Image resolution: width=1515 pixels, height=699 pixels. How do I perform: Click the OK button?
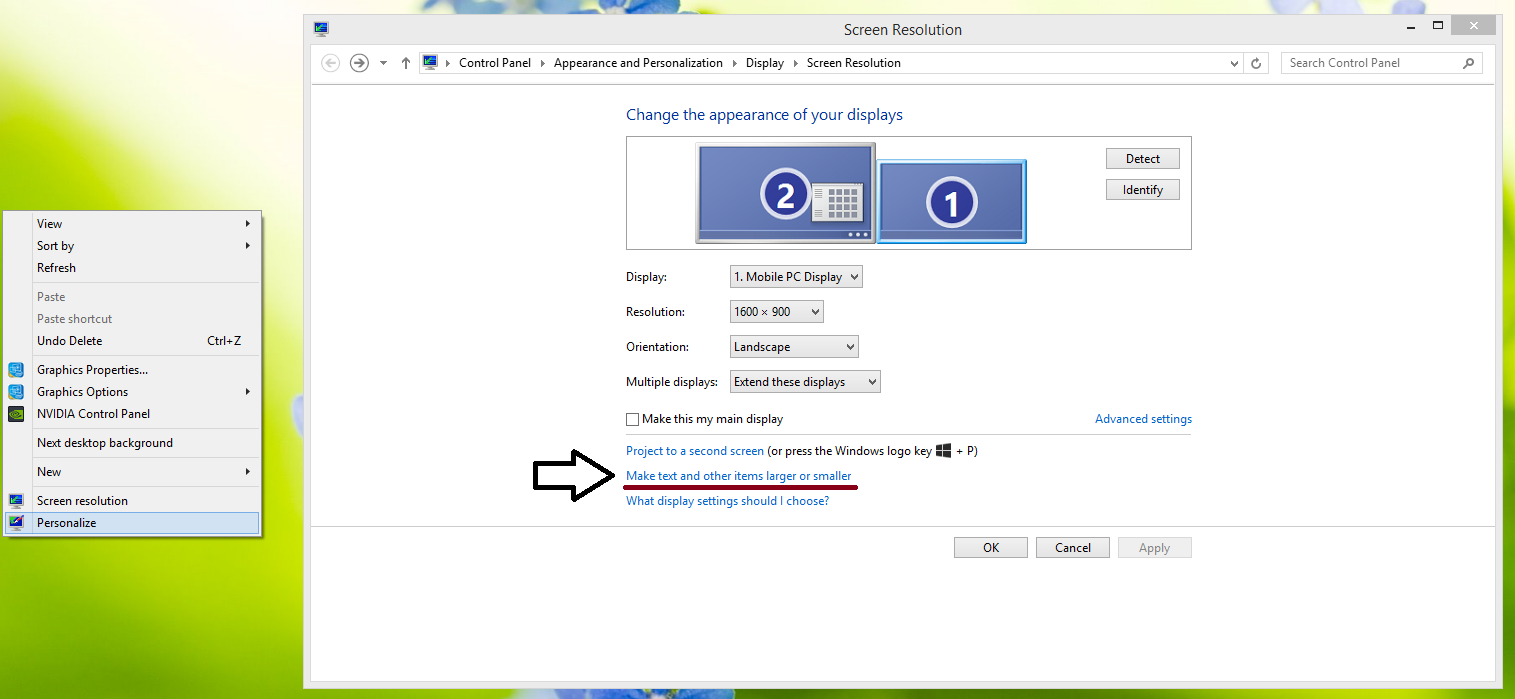pos(991,548)
